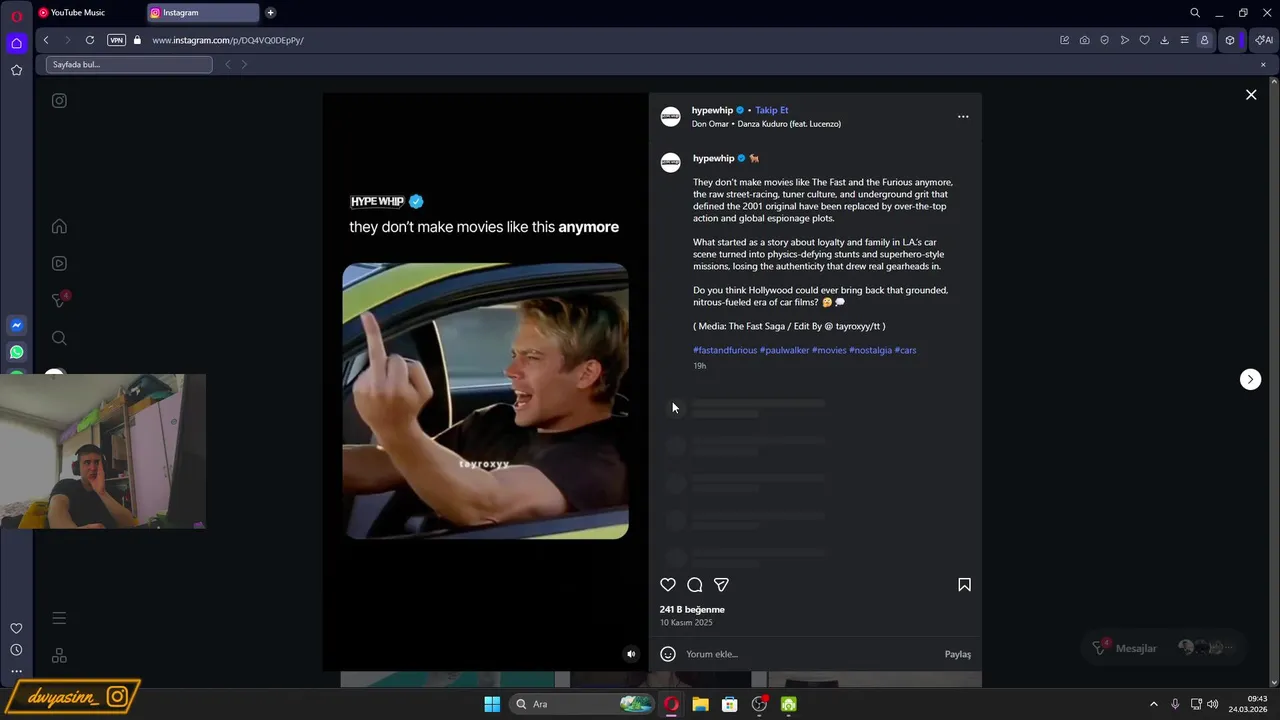This screenshot has width=1280, height=720.
Task: Click the Paylaş post button
Action: coord(958,654)
